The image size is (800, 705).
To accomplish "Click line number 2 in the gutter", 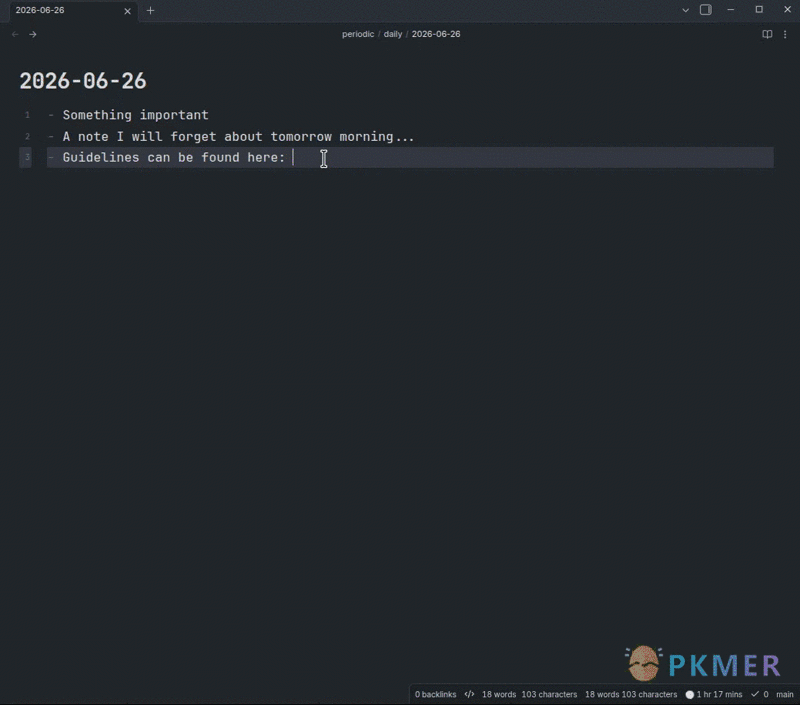I will (28, 136).
